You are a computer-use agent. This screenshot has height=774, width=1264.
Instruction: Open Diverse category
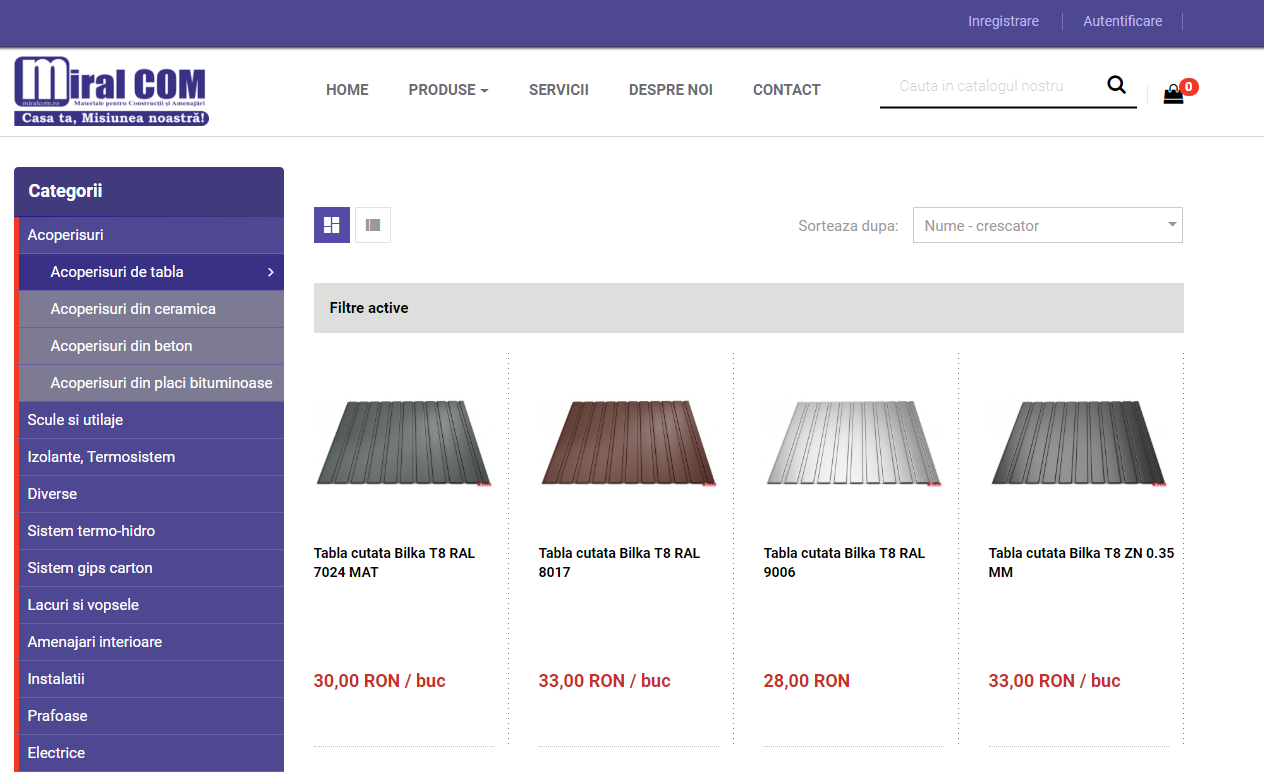tap(151, 494)
